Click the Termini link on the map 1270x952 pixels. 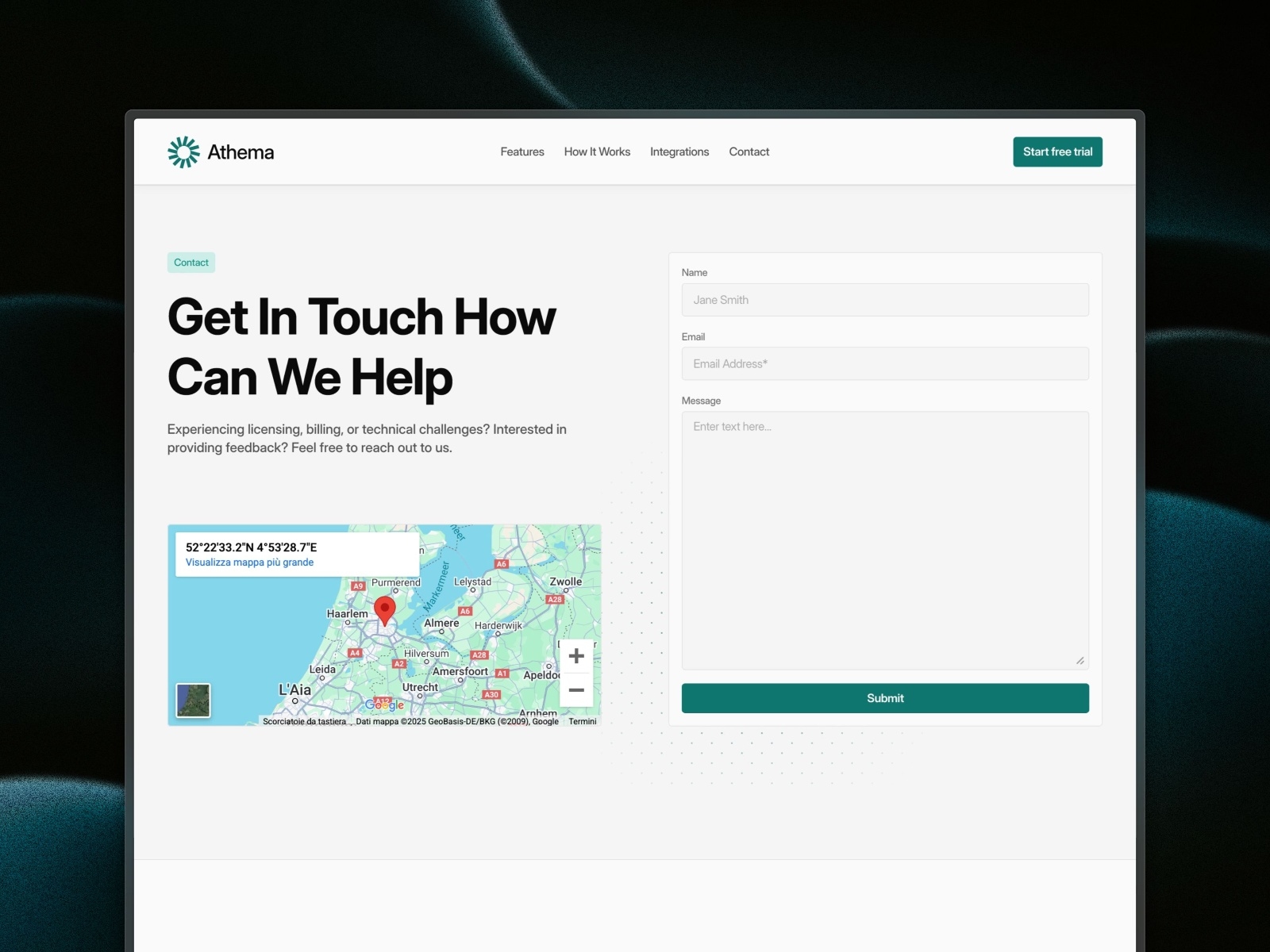582,721
